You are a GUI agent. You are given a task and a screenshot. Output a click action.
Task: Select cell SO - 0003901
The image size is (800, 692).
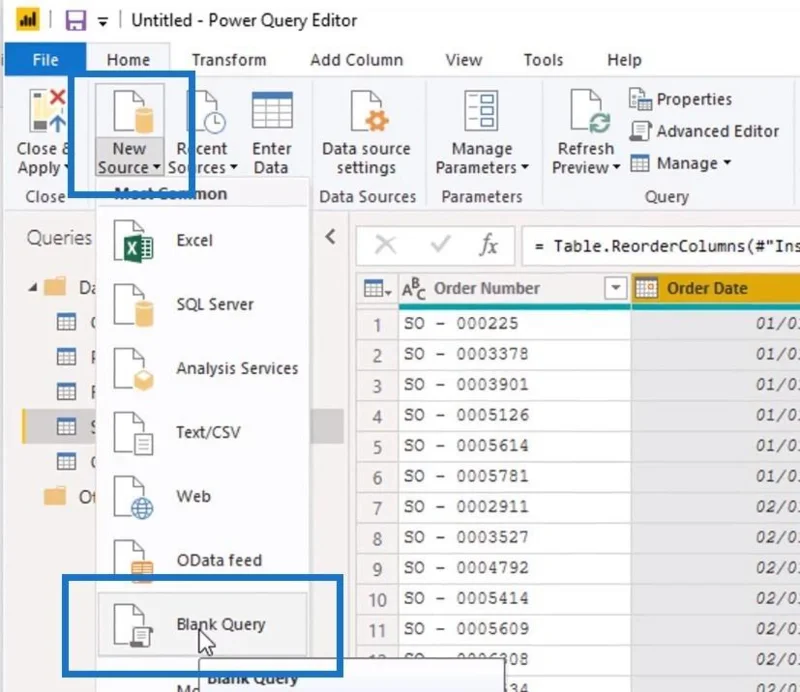tap(514, 385)
